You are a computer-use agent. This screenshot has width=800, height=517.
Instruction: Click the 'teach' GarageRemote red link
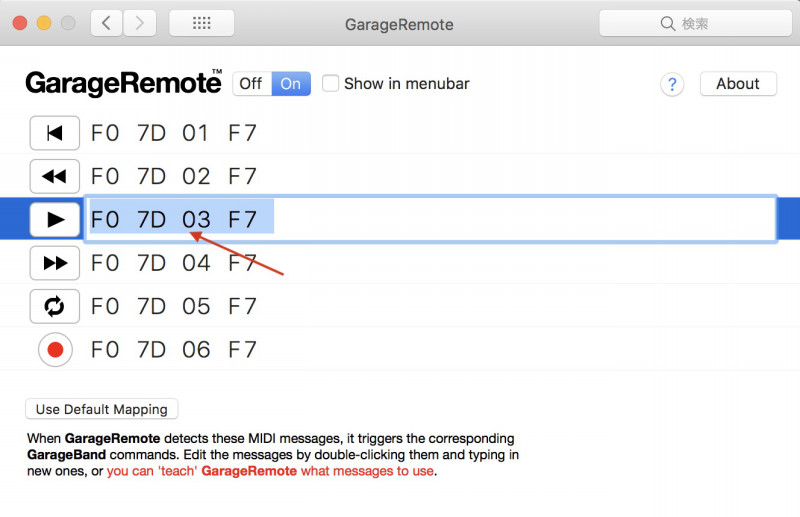pyautogui.click(x=270, y=471)
